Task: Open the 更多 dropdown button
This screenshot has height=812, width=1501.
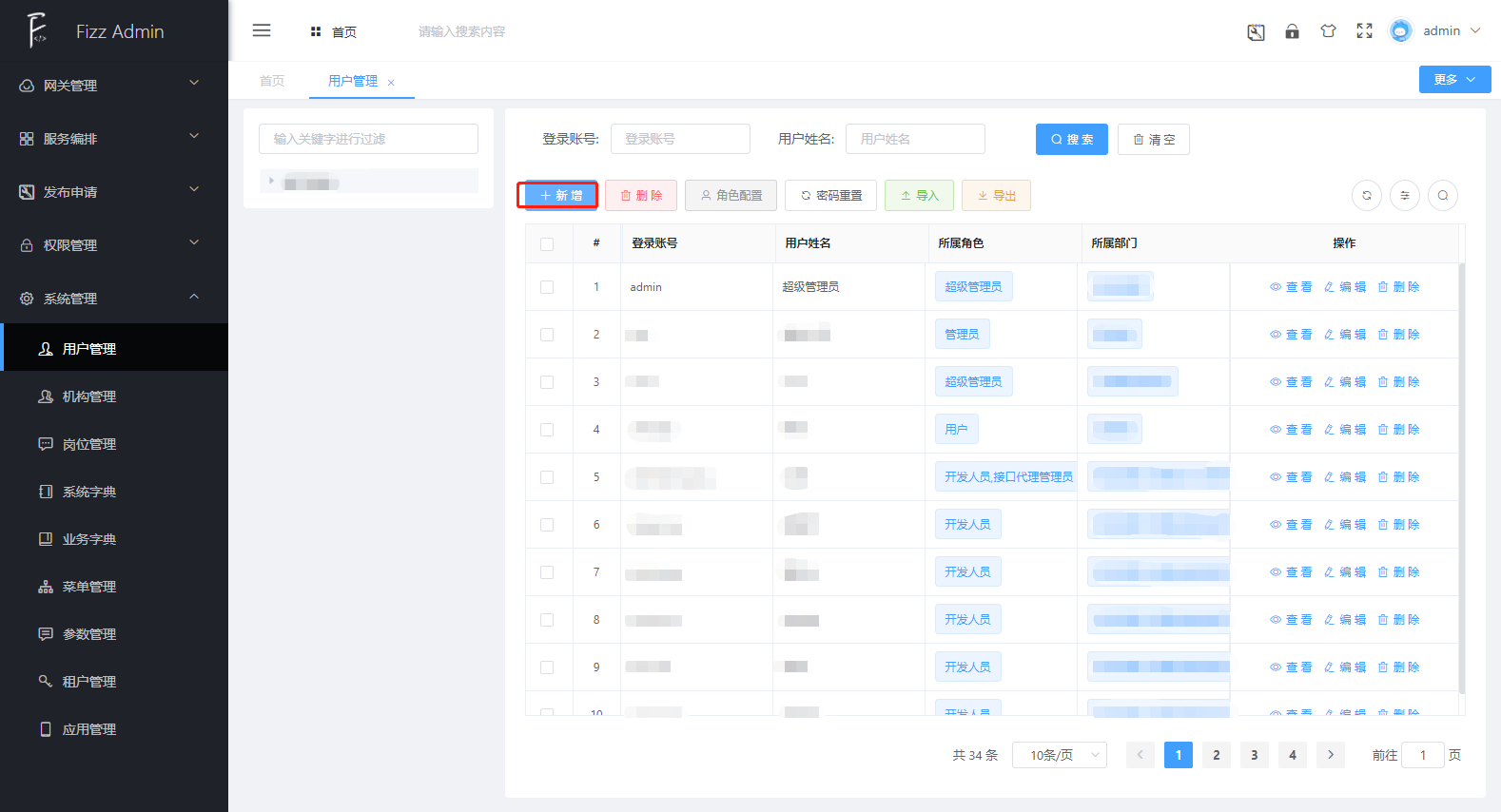Action: (1454, 79)
